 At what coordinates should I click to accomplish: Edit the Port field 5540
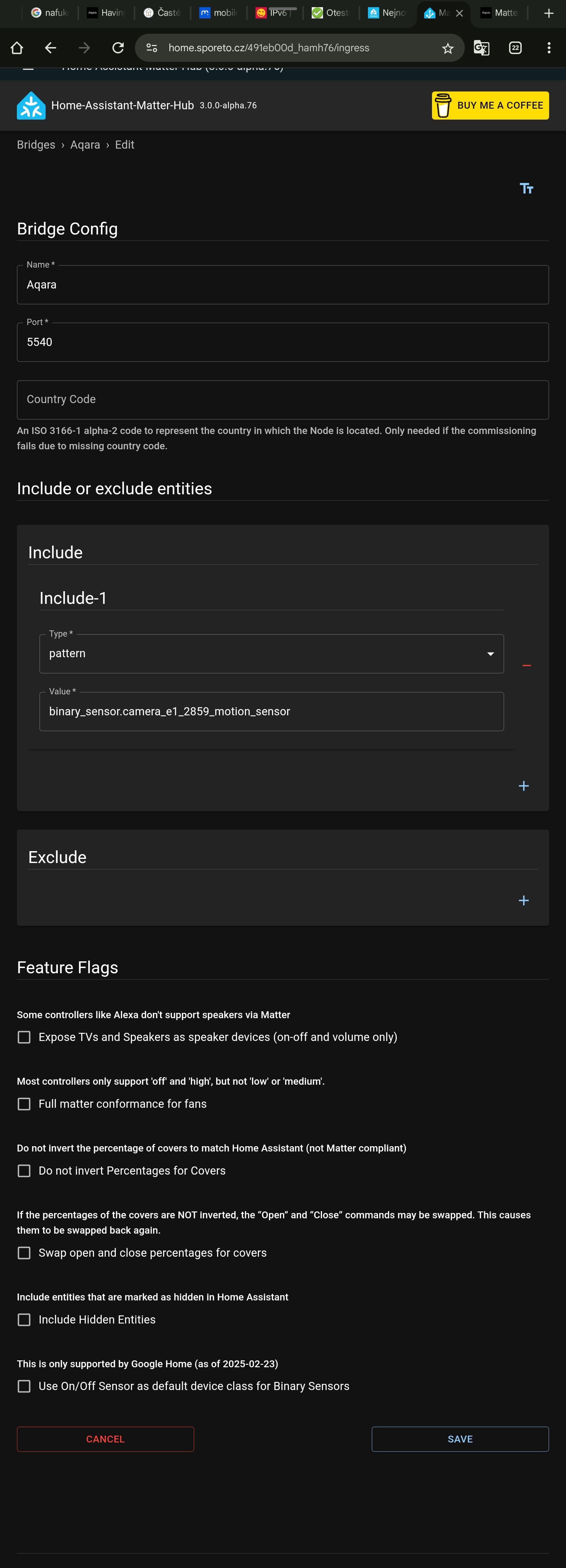click(x=283, y=342)
